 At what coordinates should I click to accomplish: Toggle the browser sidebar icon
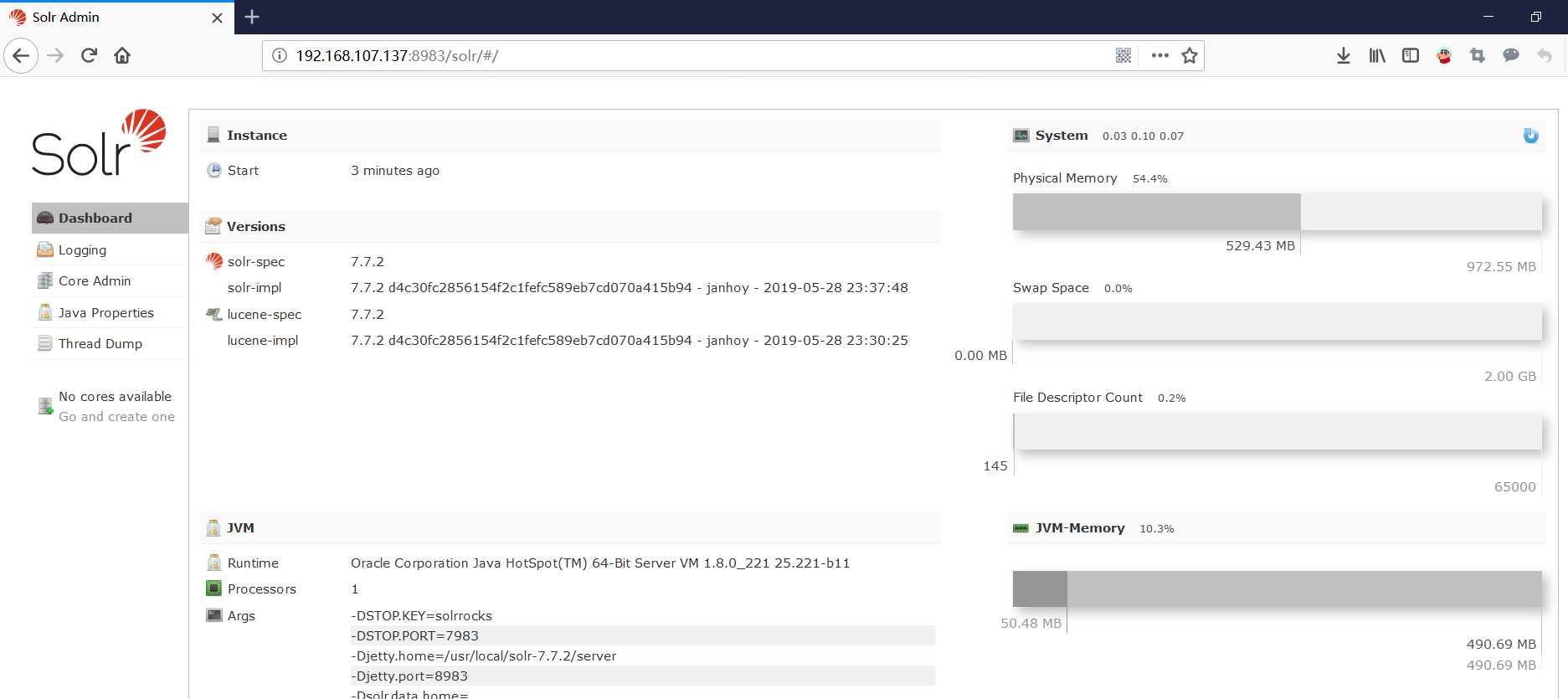tap(1411, 56)
